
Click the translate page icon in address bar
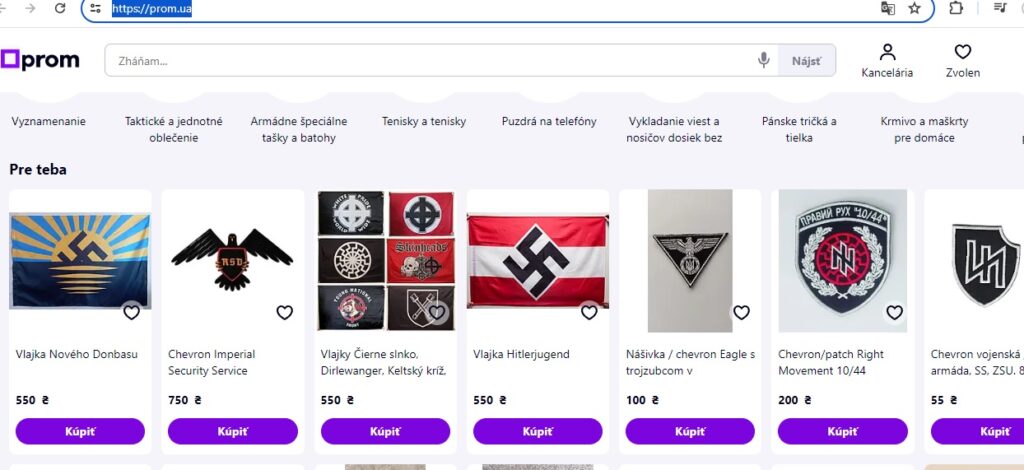[x=887, y=8]
